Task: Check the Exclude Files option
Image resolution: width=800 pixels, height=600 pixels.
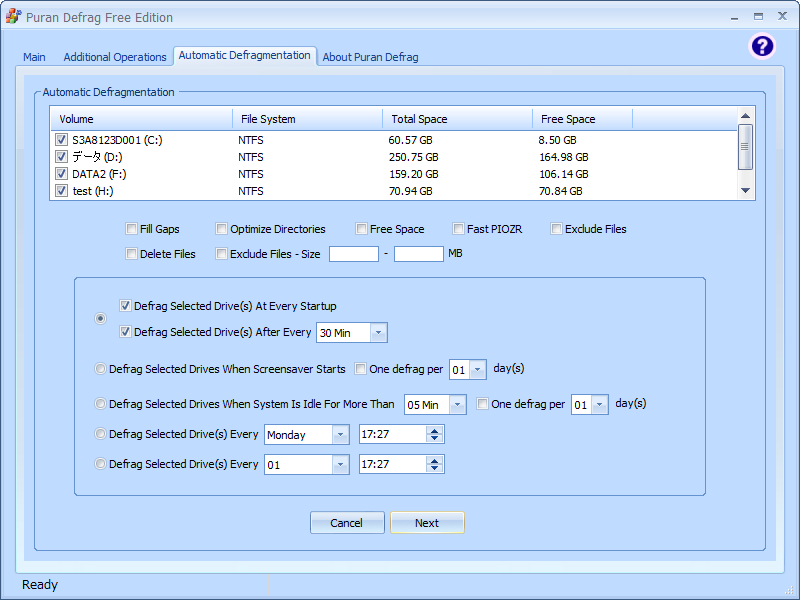Action: tap(556, 229)
